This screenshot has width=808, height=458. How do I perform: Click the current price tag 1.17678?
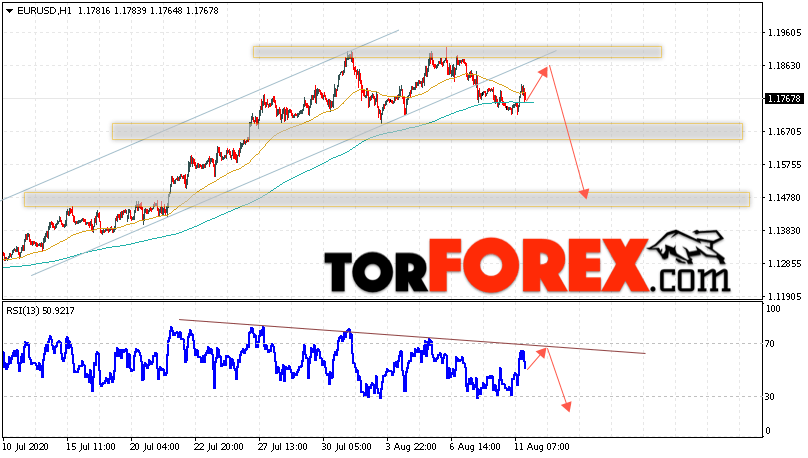tap(783, 98)
